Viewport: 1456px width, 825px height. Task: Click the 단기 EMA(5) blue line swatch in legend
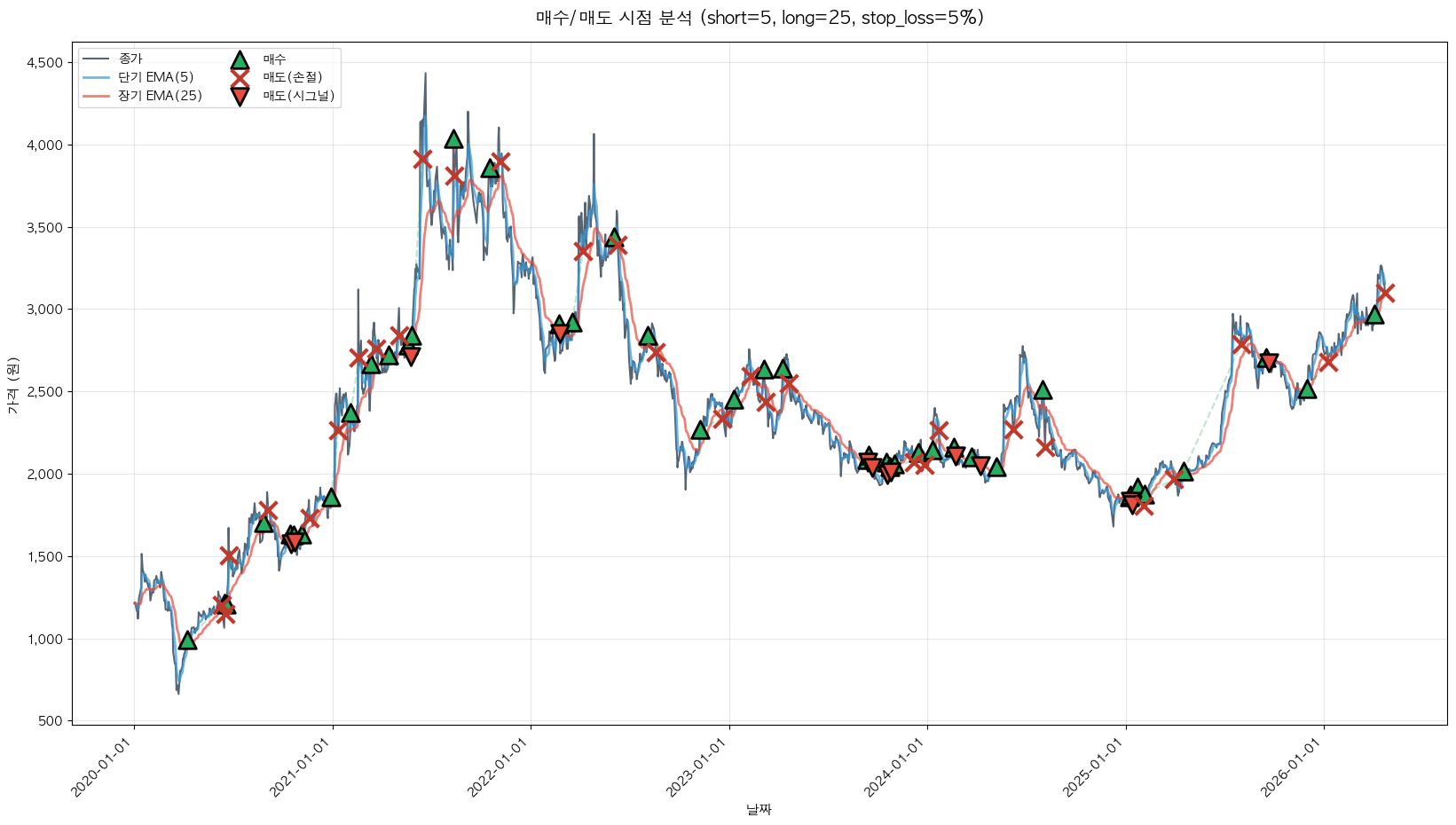96,78
